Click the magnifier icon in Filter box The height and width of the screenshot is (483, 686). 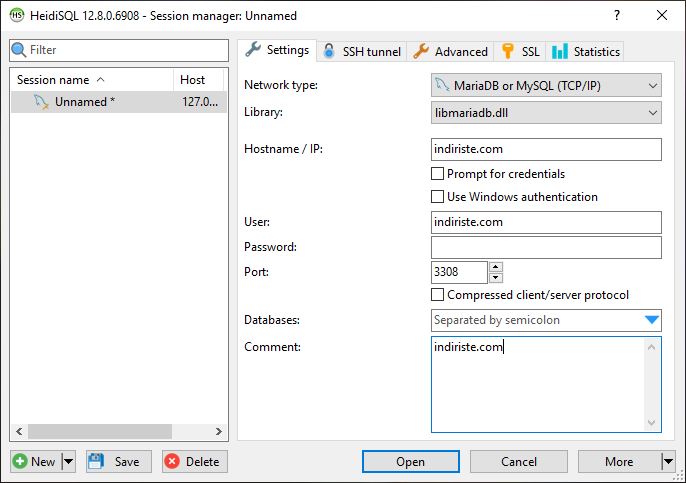(x=19, y=50)
